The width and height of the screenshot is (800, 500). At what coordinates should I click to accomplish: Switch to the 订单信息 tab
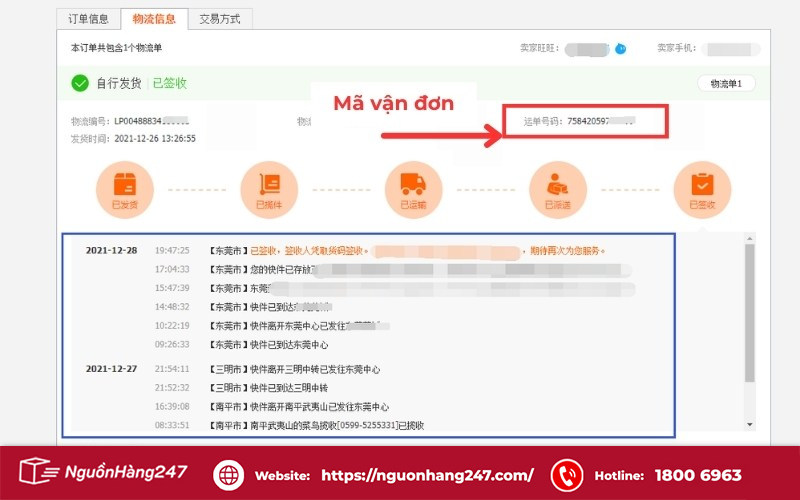[x=88, y=19]
